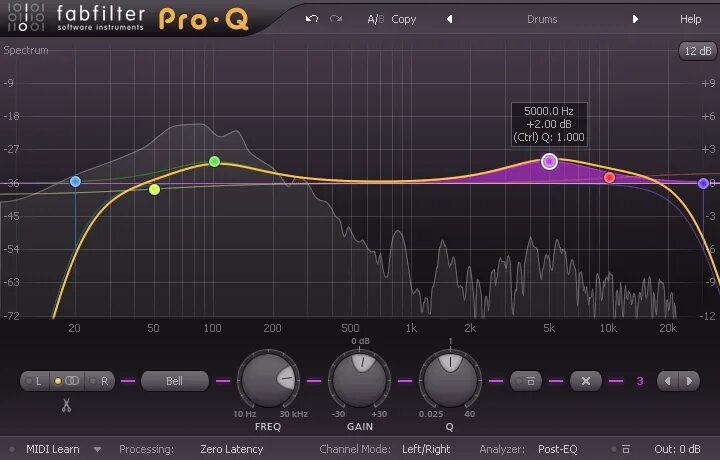Viewport: 720px width, 460px height.
Task: Open the MIDI Learn dropdown arrow
Action: (97, 449)
